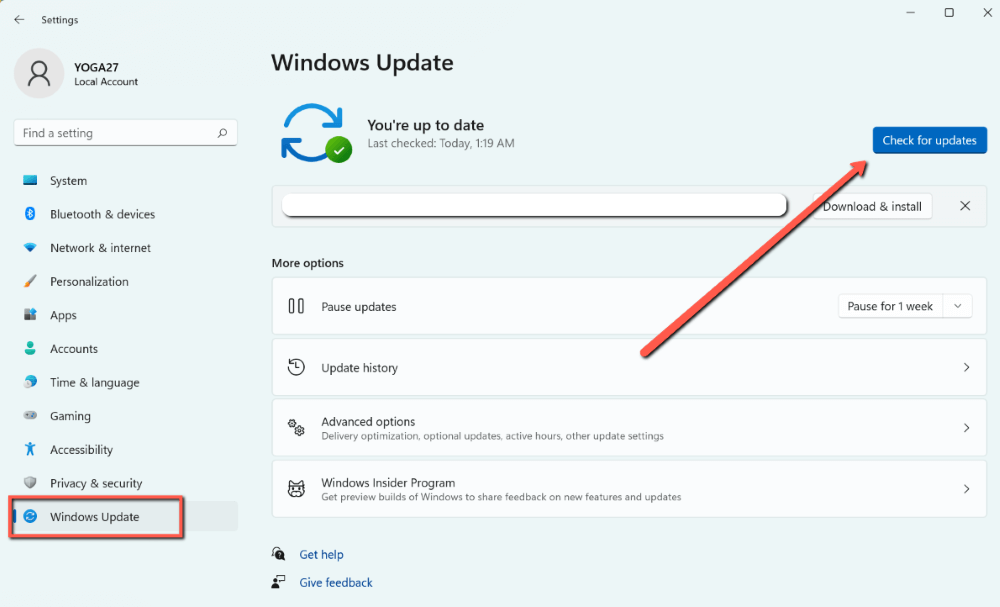
Task: Click the Windows Update sync icon in sidebar
Action: click(30, 516)
